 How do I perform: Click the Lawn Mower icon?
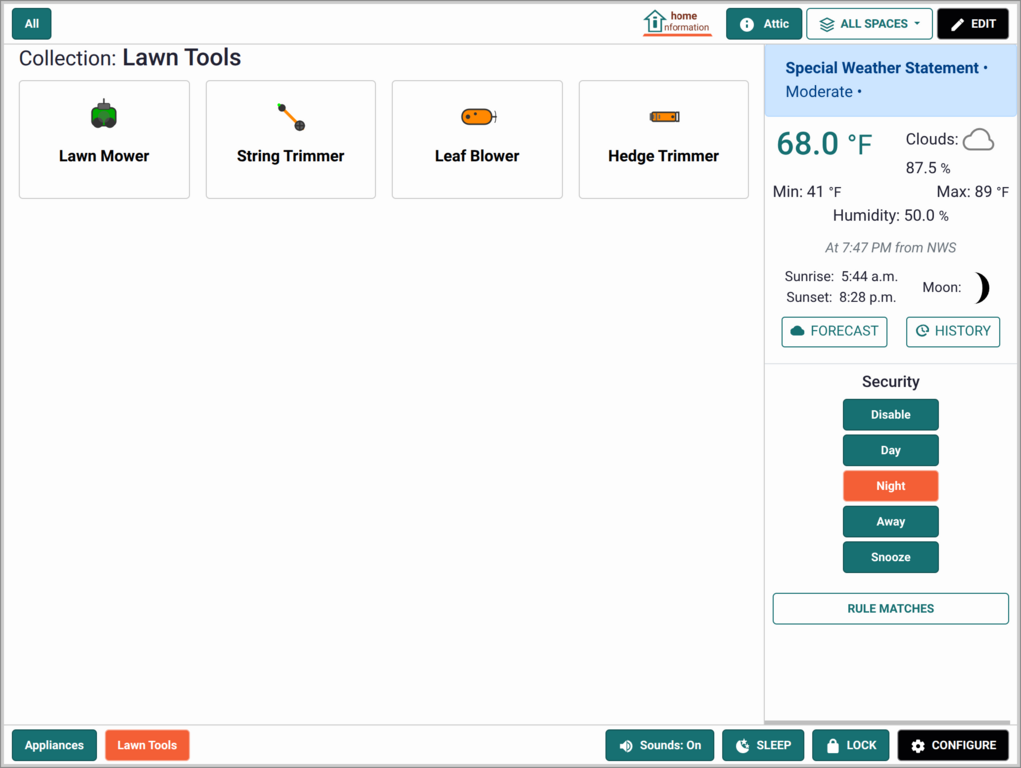click(104, 115)
